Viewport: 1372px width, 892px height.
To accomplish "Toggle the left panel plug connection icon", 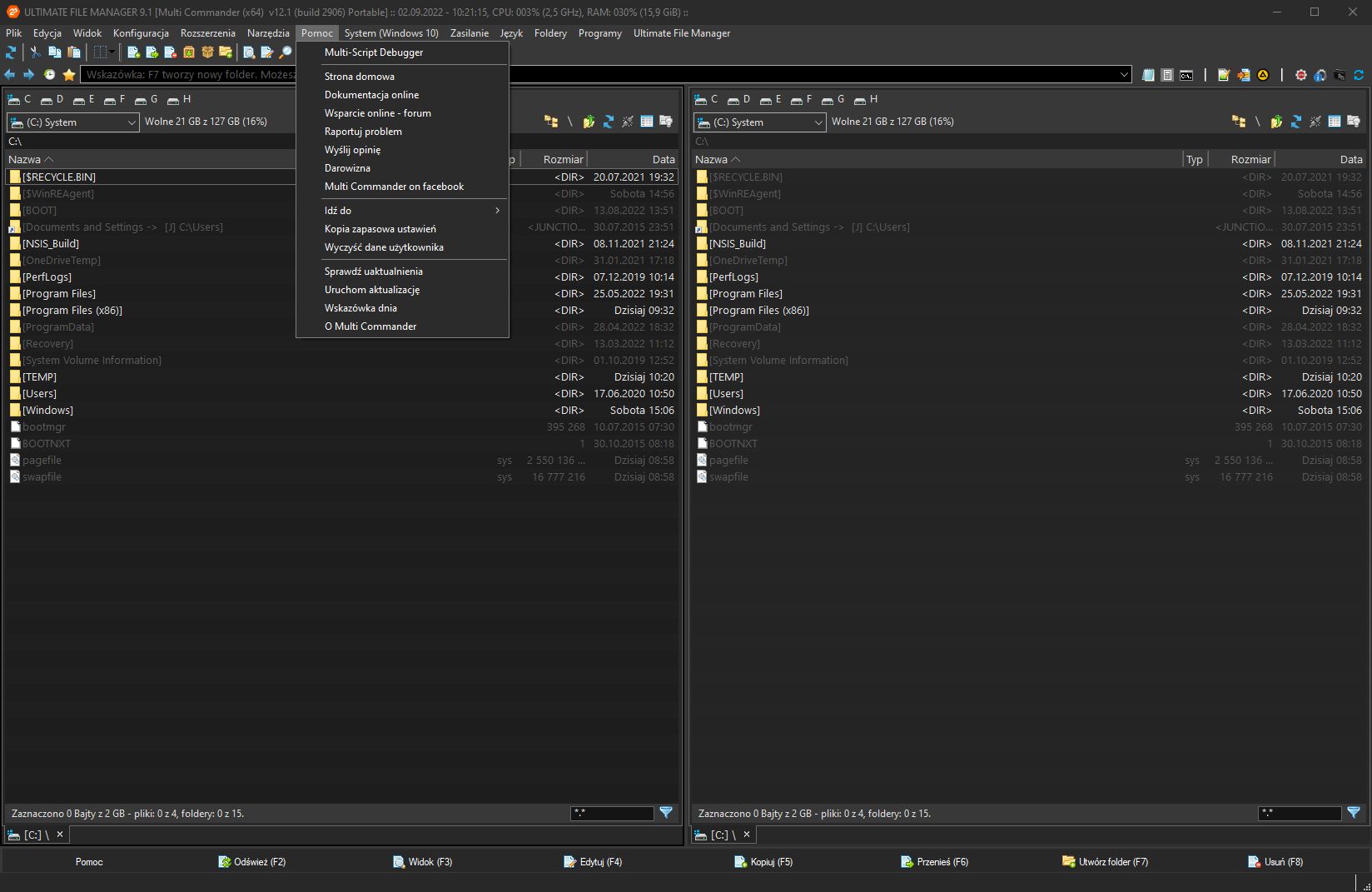I will coord(628,122).
